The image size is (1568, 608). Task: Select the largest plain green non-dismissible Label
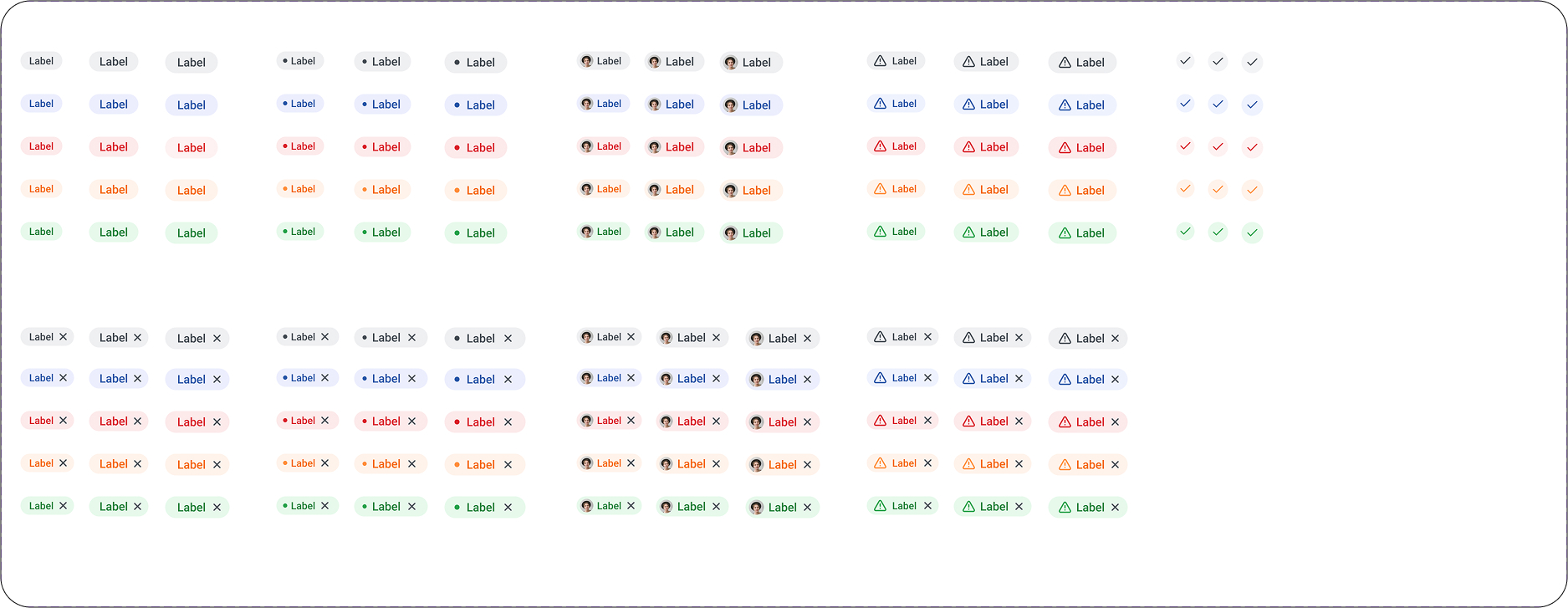tap(192, 233)
